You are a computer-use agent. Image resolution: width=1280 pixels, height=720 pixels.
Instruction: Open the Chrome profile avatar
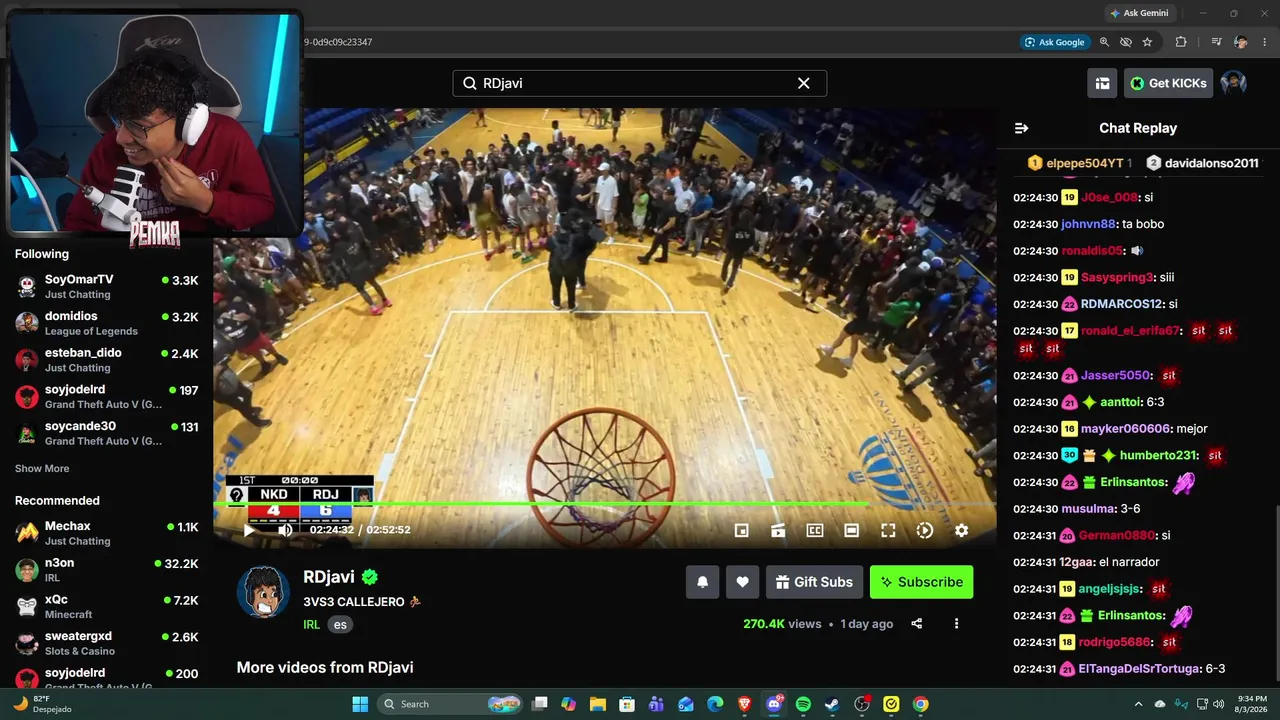1241,42
